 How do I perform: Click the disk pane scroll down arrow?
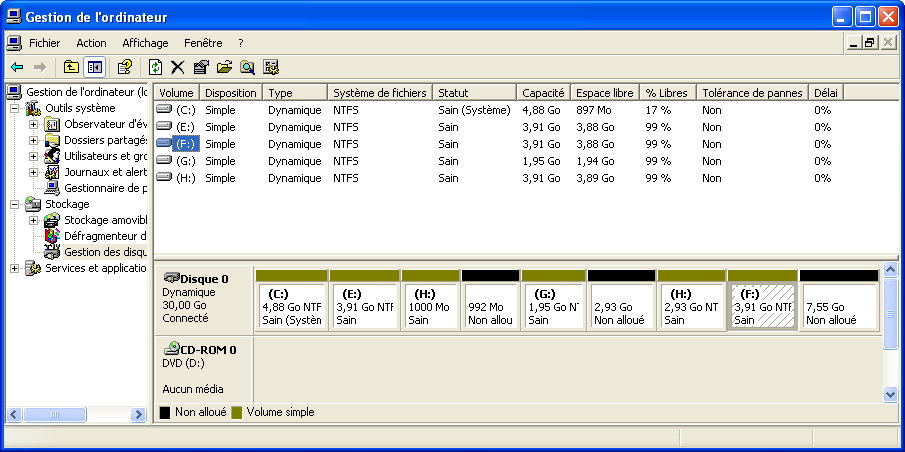(x=891, y=394)
